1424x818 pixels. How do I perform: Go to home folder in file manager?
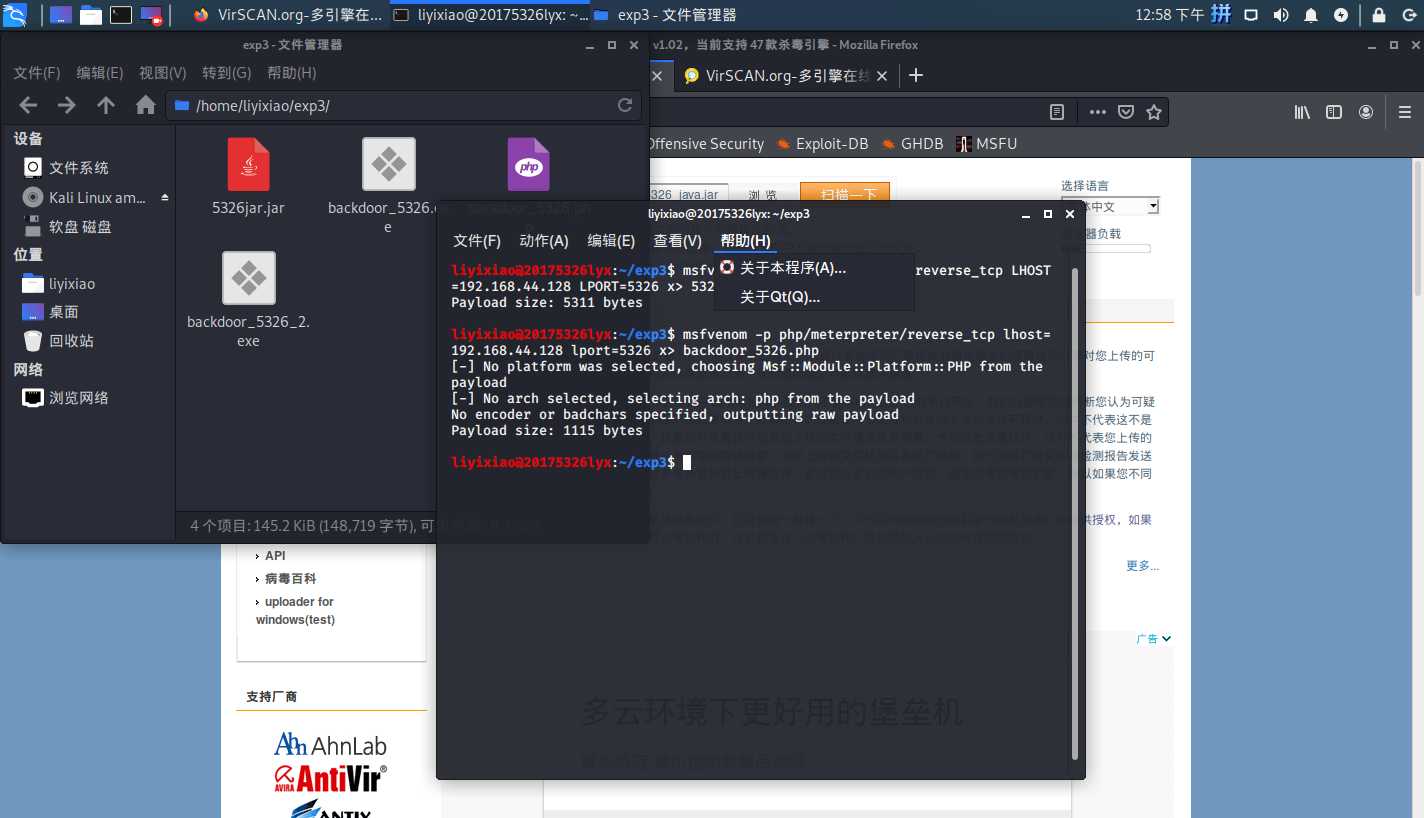tap(146, 105)
